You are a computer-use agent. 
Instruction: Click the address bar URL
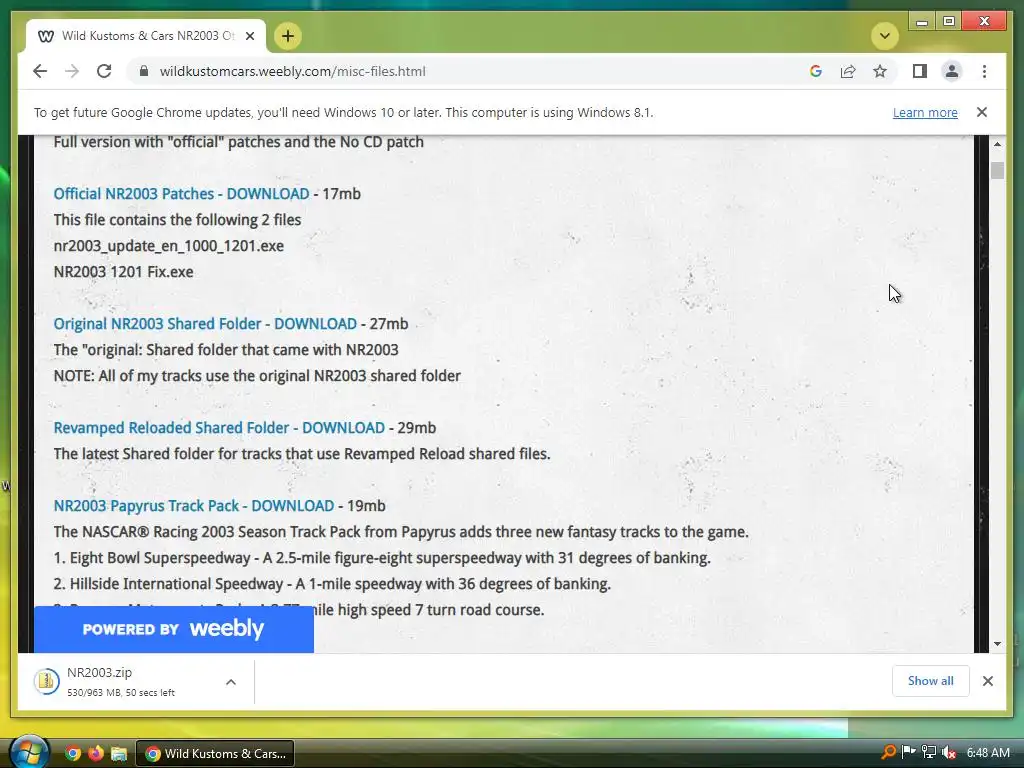pyautogui.click(x=293, y=71)
